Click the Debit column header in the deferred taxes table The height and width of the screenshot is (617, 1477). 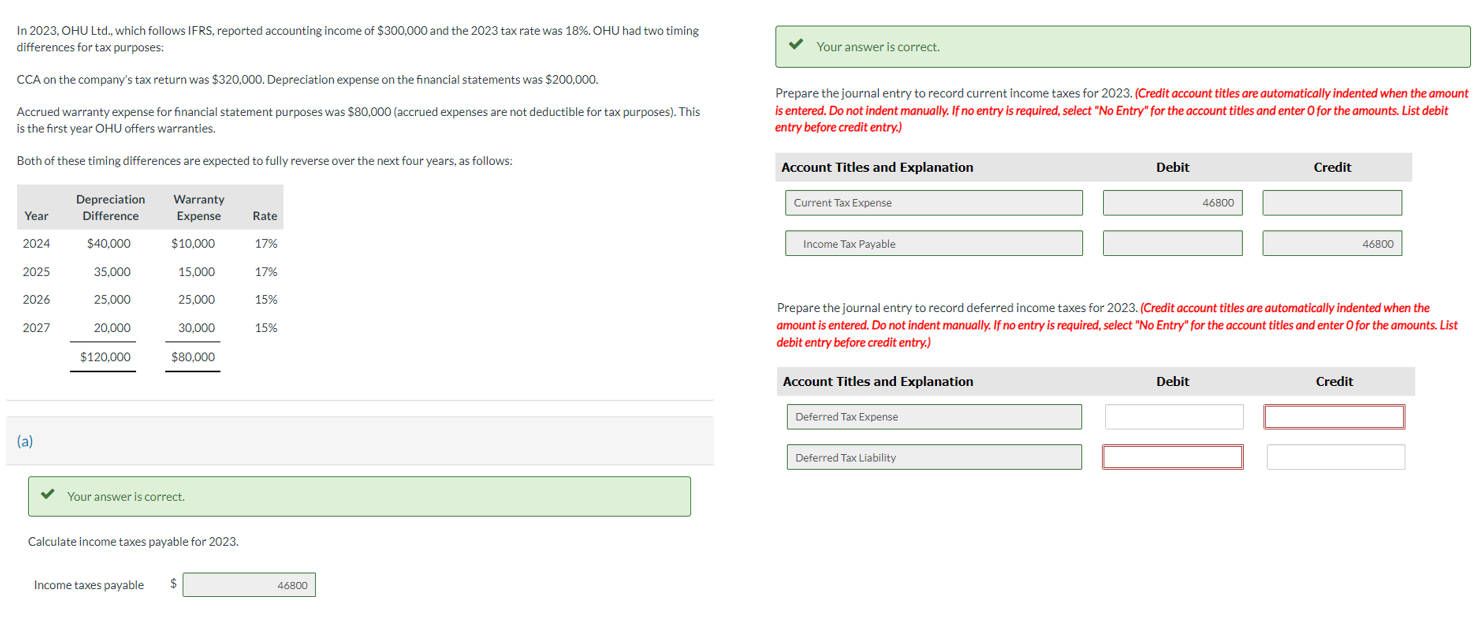click(1172, 381)
